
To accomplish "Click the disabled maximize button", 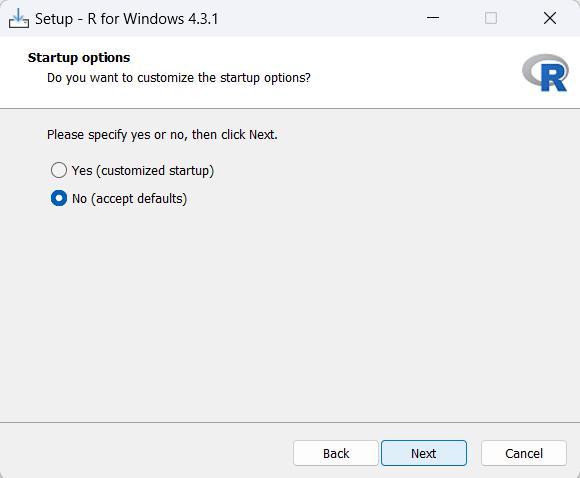I will click(491, 18).
